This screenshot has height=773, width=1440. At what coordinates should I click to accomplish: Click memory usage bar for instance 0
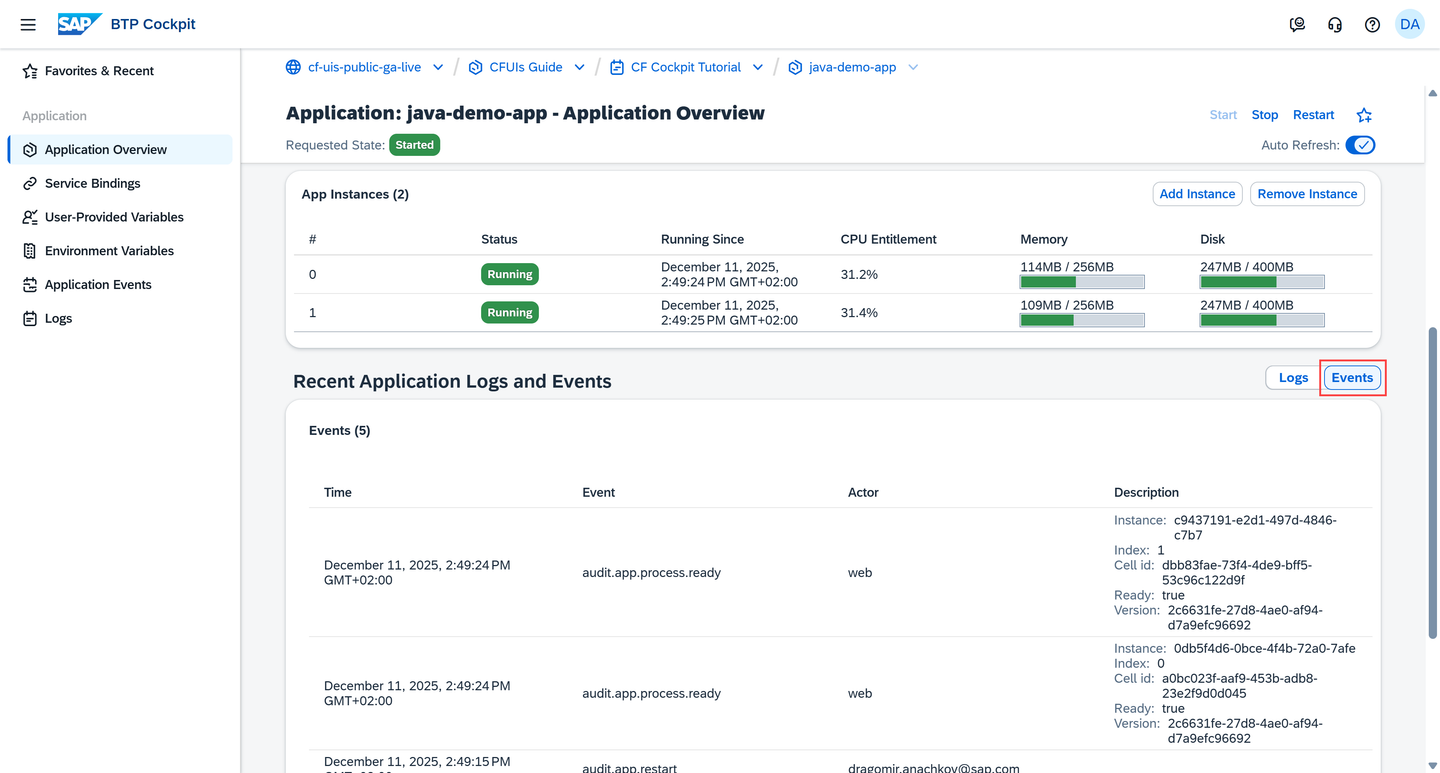(1082, 282)
